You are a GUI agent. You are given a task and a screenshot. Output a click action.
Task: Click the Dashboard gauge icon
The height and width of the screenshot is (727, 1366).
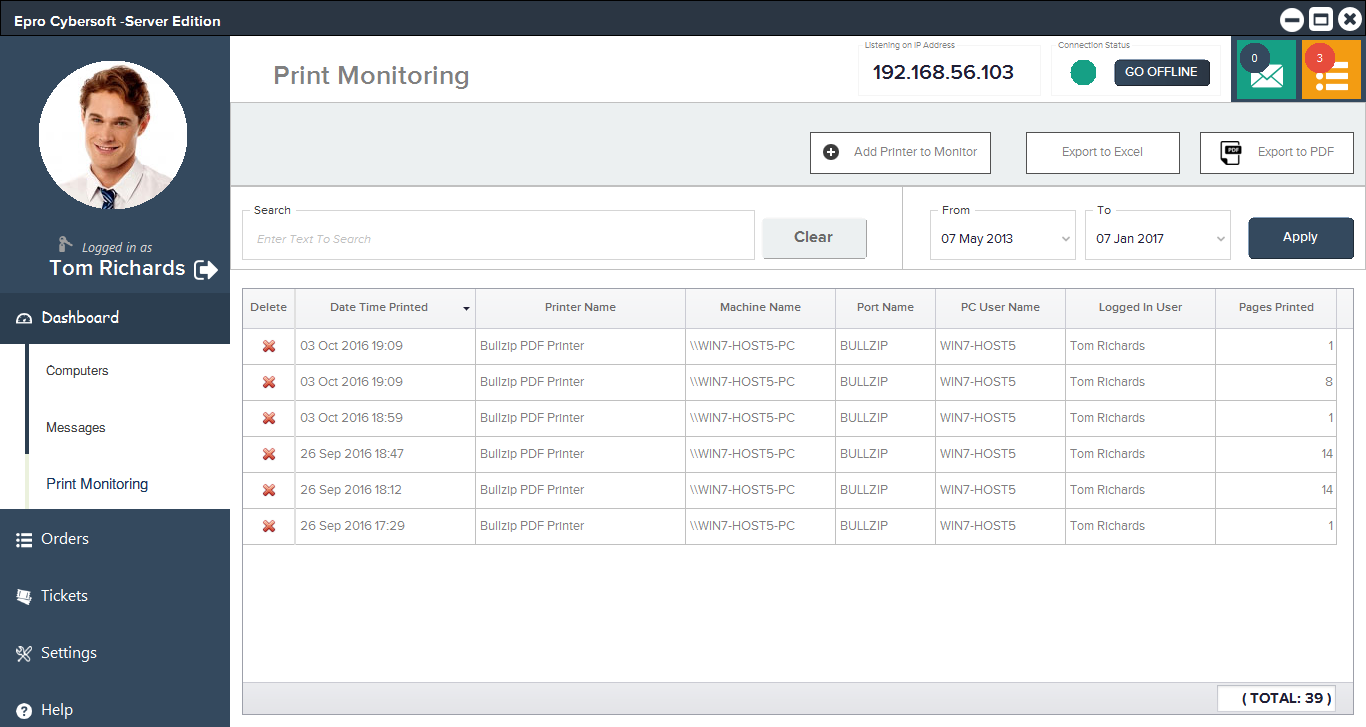[x=25, y=318]
